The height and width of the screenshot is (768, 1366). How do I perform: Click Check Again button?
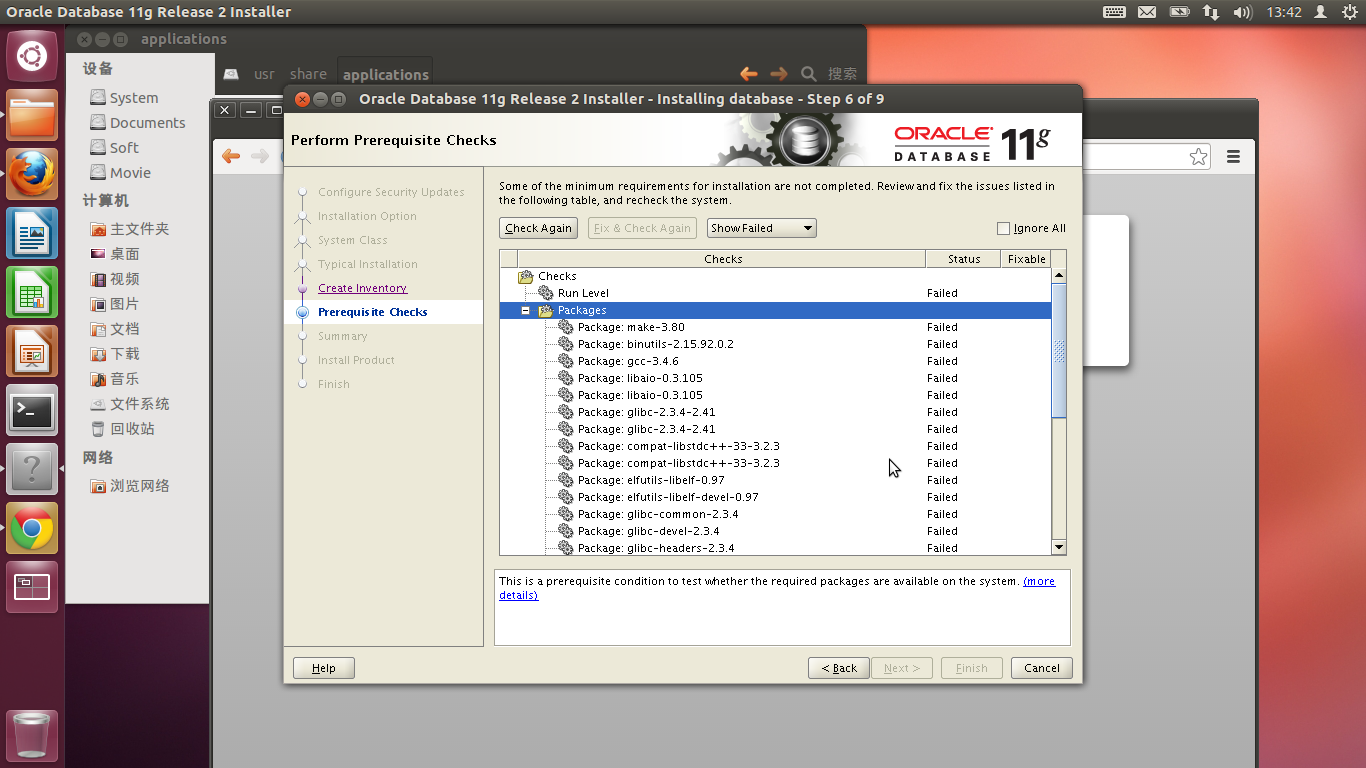click(x=538, y=228)
